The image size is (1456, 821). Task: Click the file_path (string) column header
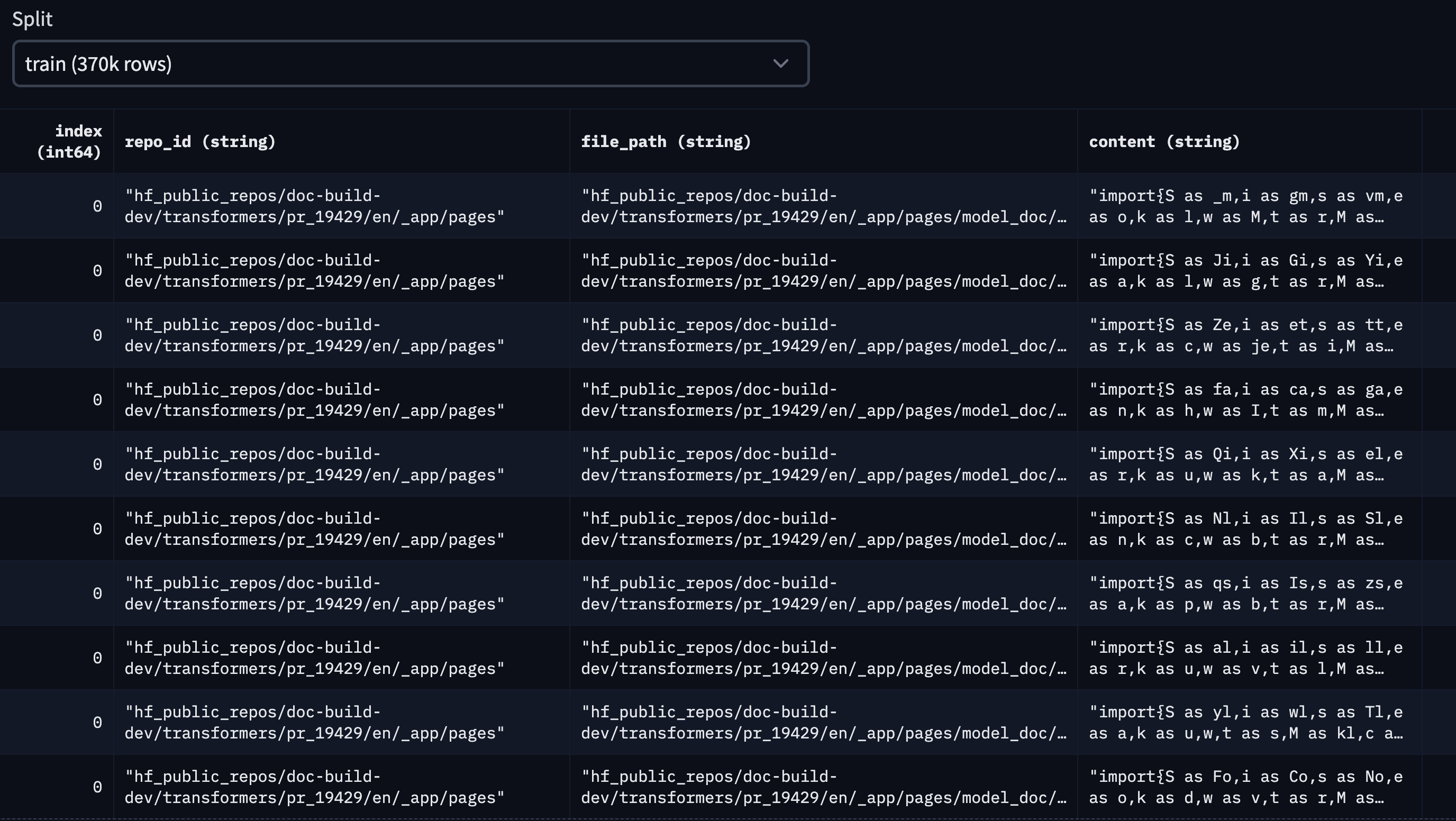pyautogui.click(x=666, y=141)
